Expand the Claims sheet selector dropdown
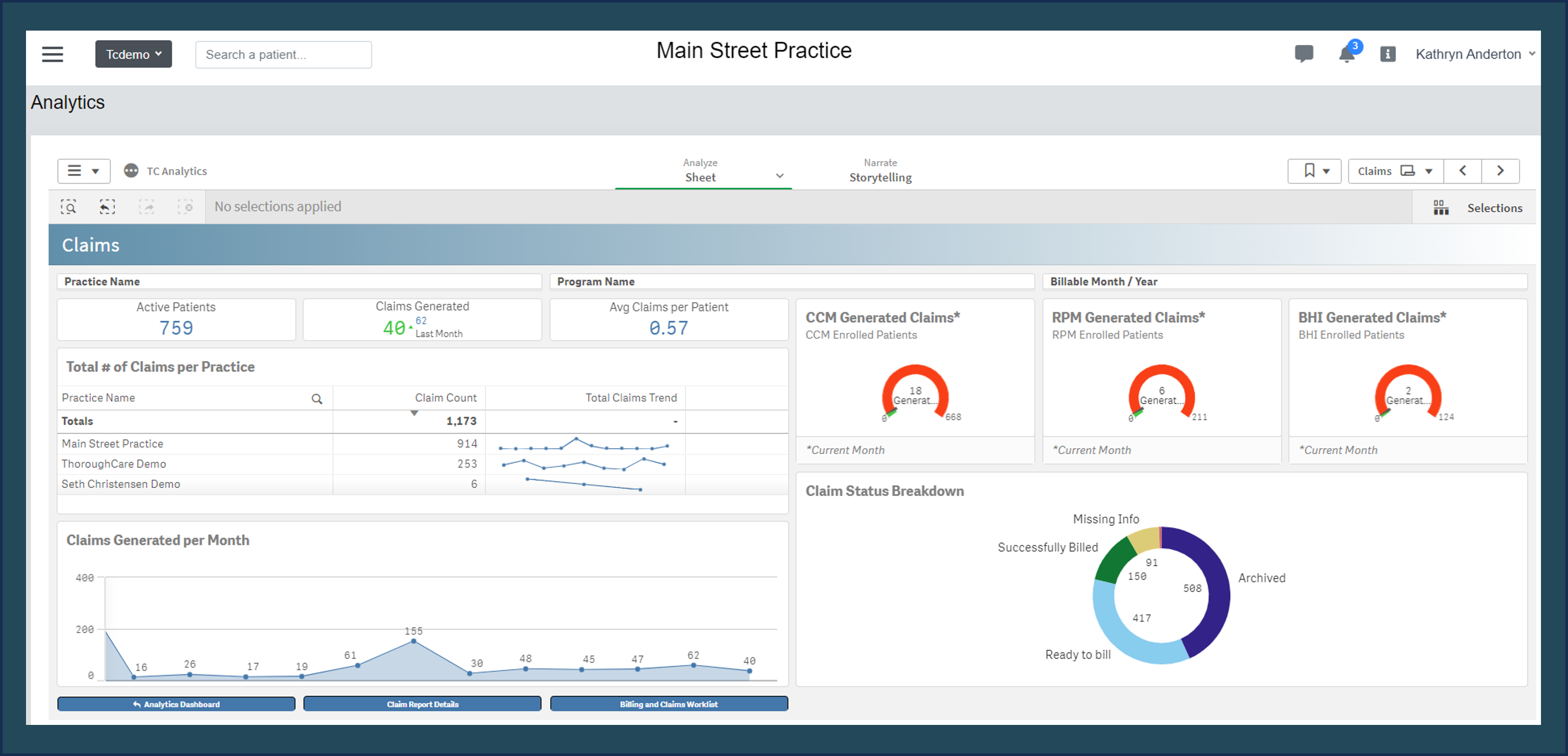The width and height of the screenshot is (1568, 756). point(1395,171)
